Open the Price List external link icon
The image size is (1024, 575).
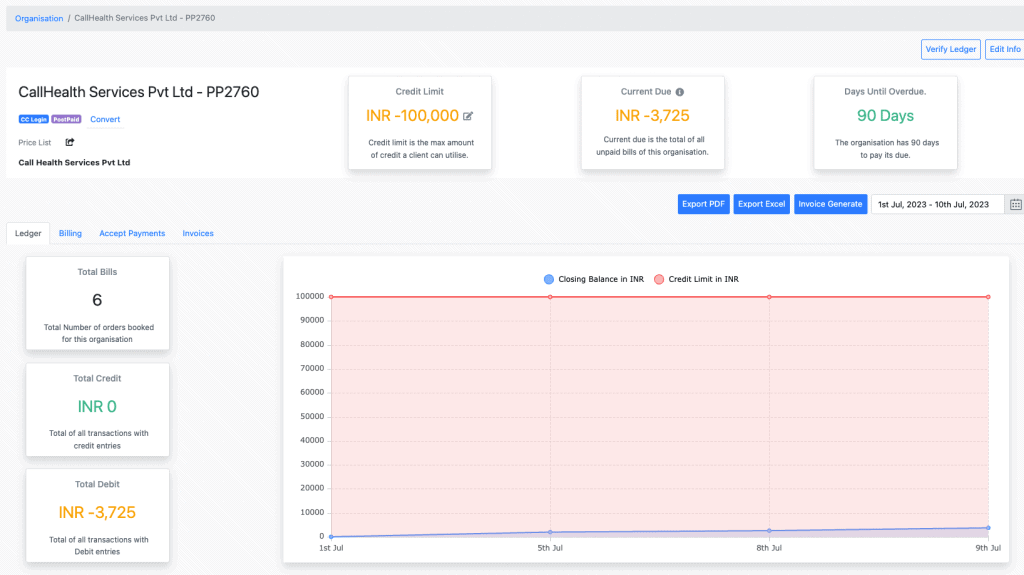point(70,143)
